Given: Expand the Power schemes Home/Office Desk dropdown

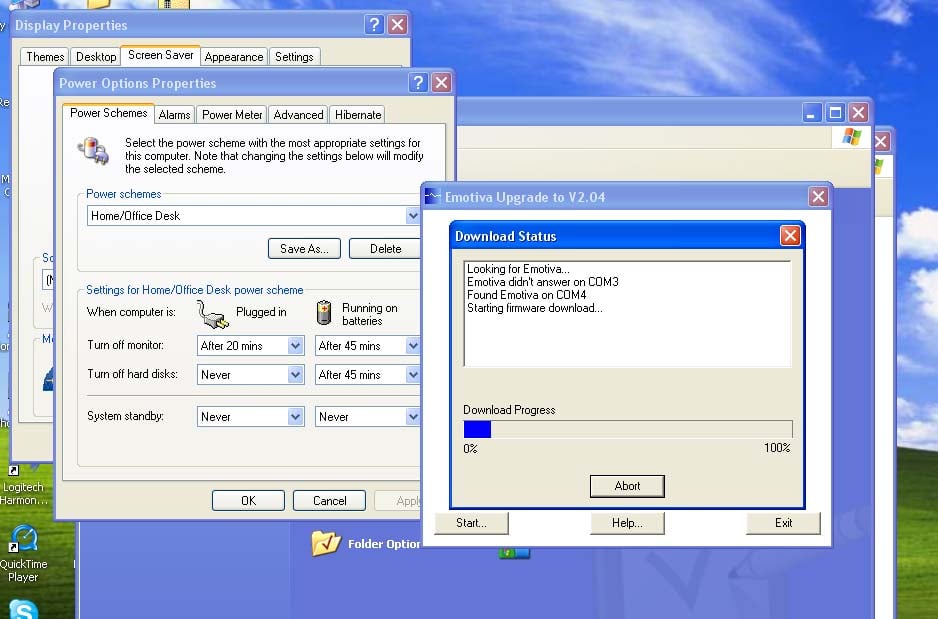Looking at the screenshot, I should coord(413,216).
